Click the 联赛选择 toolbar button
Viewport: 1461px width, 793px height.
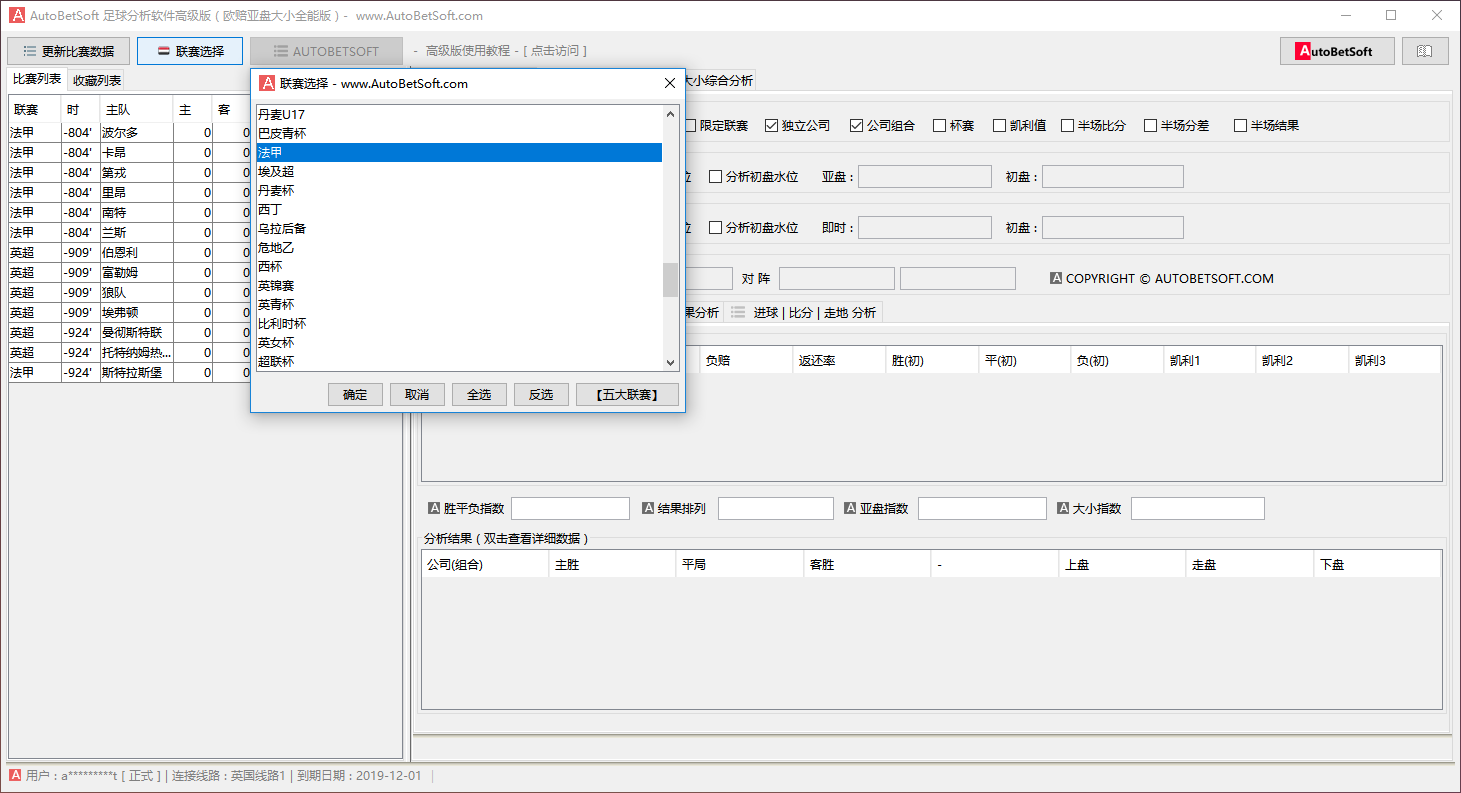190,51
